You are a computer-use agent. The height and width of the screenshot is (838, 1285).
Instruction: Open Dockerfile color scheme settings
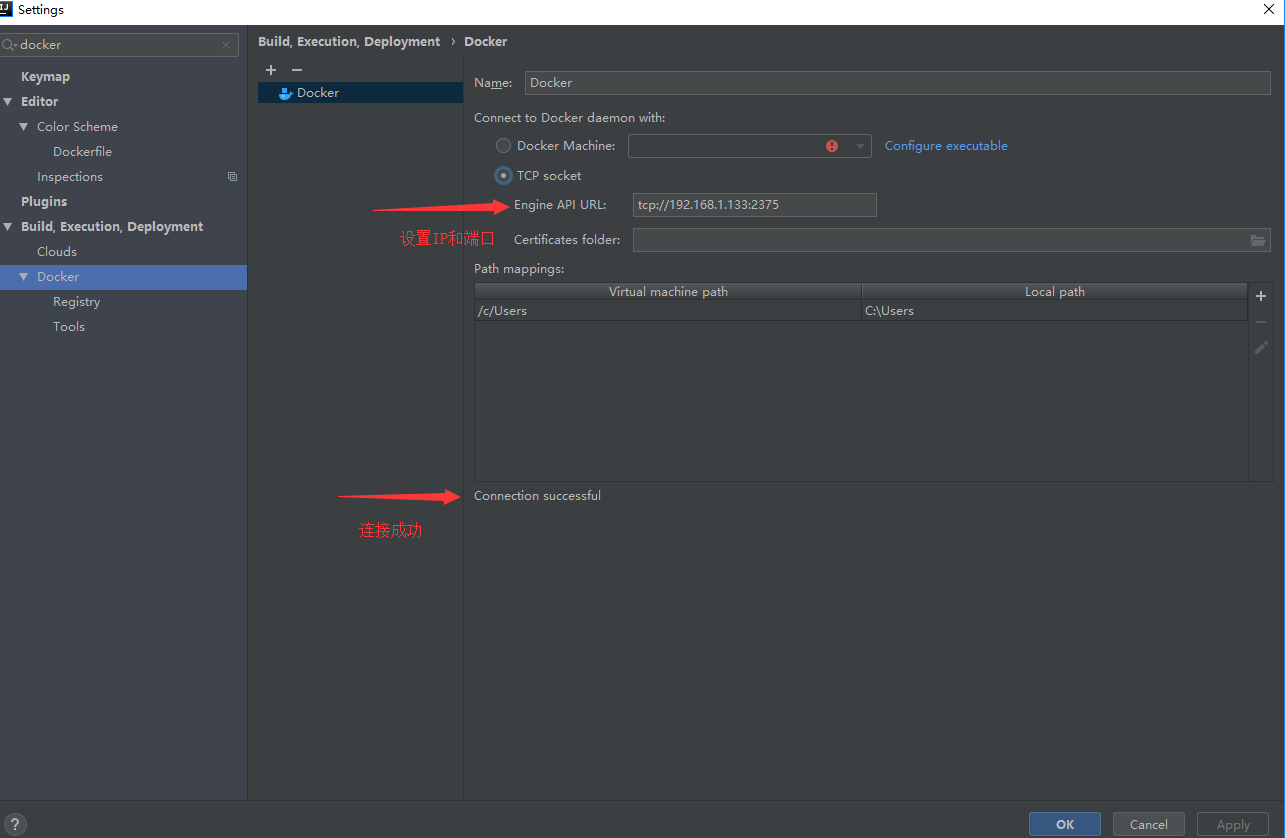tap(82, 152)
